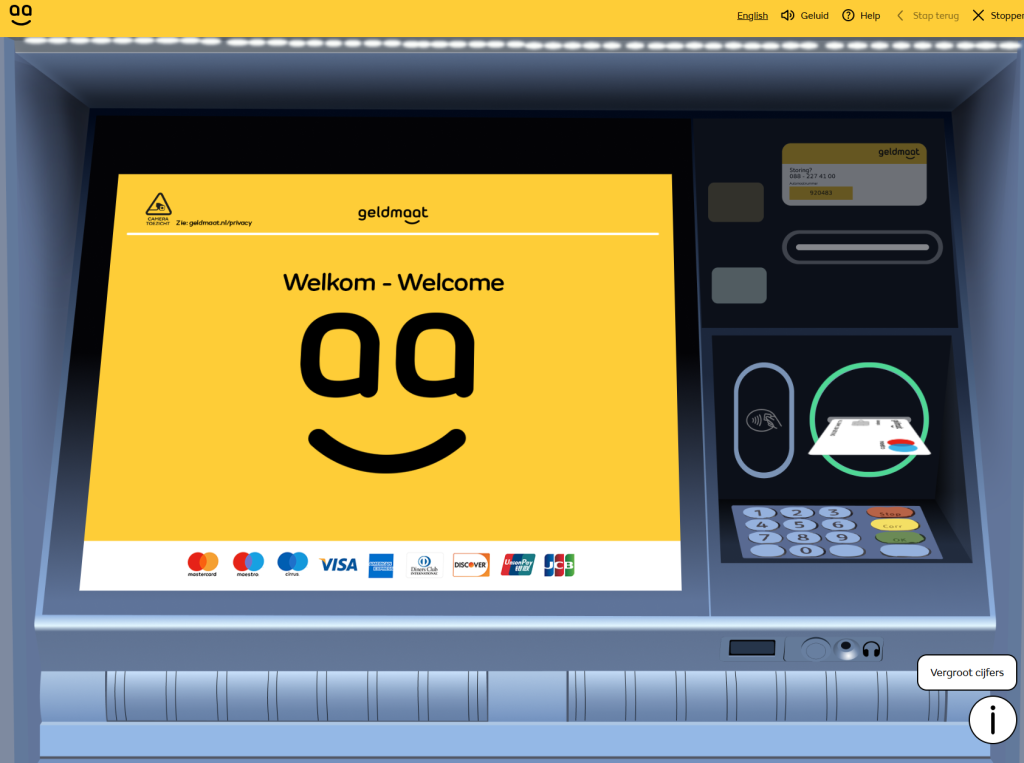This screenshot has width=1024, height=763.
Task: Tap the contactless card reader symbol
Action: (764, 420)
